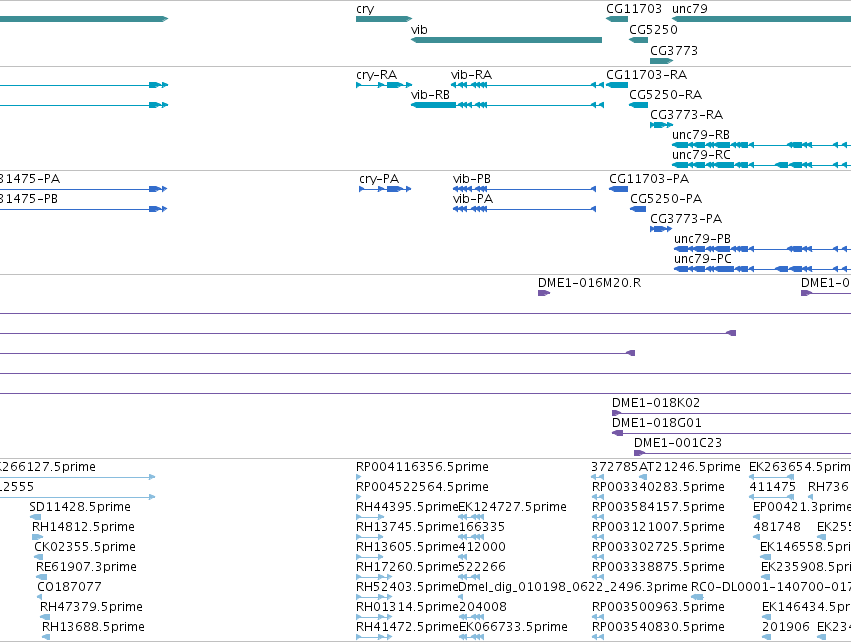Click the RH44395.5prime EST label
The image size is (851, 642).
pos(407,507)
